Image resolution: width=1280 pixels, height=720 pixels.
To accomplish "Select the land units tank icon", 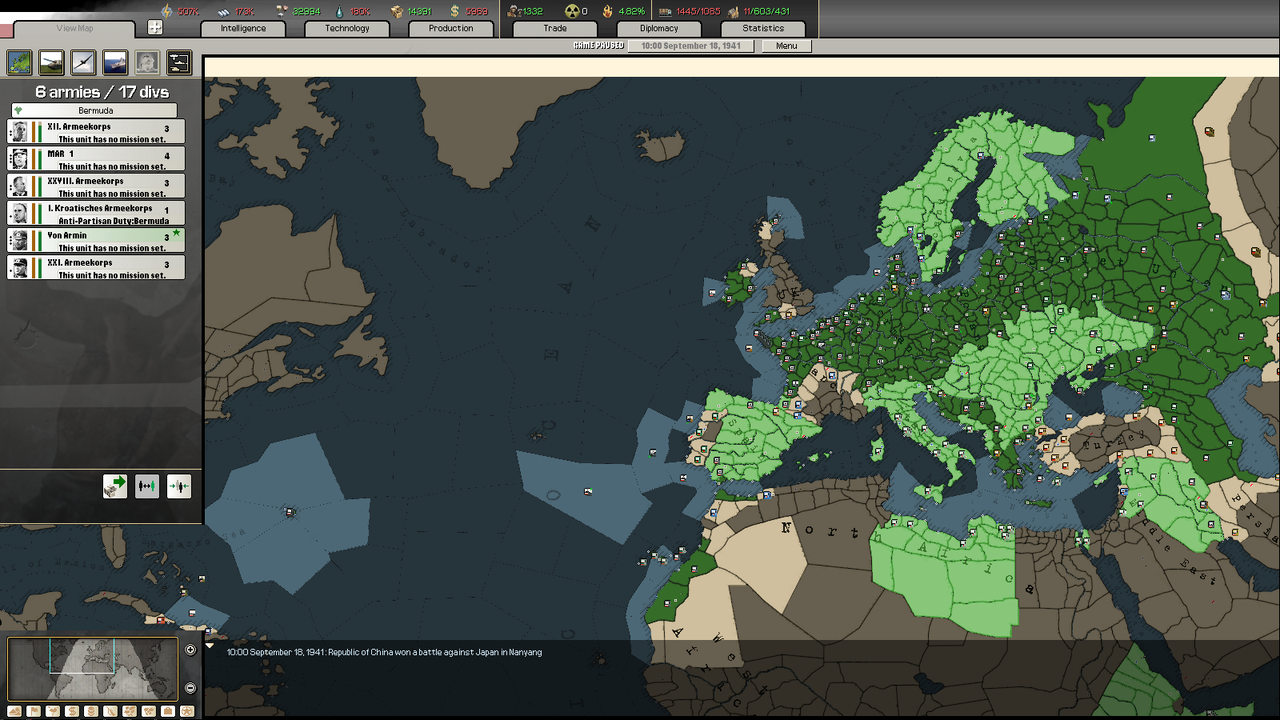I will tap(51, 63).
